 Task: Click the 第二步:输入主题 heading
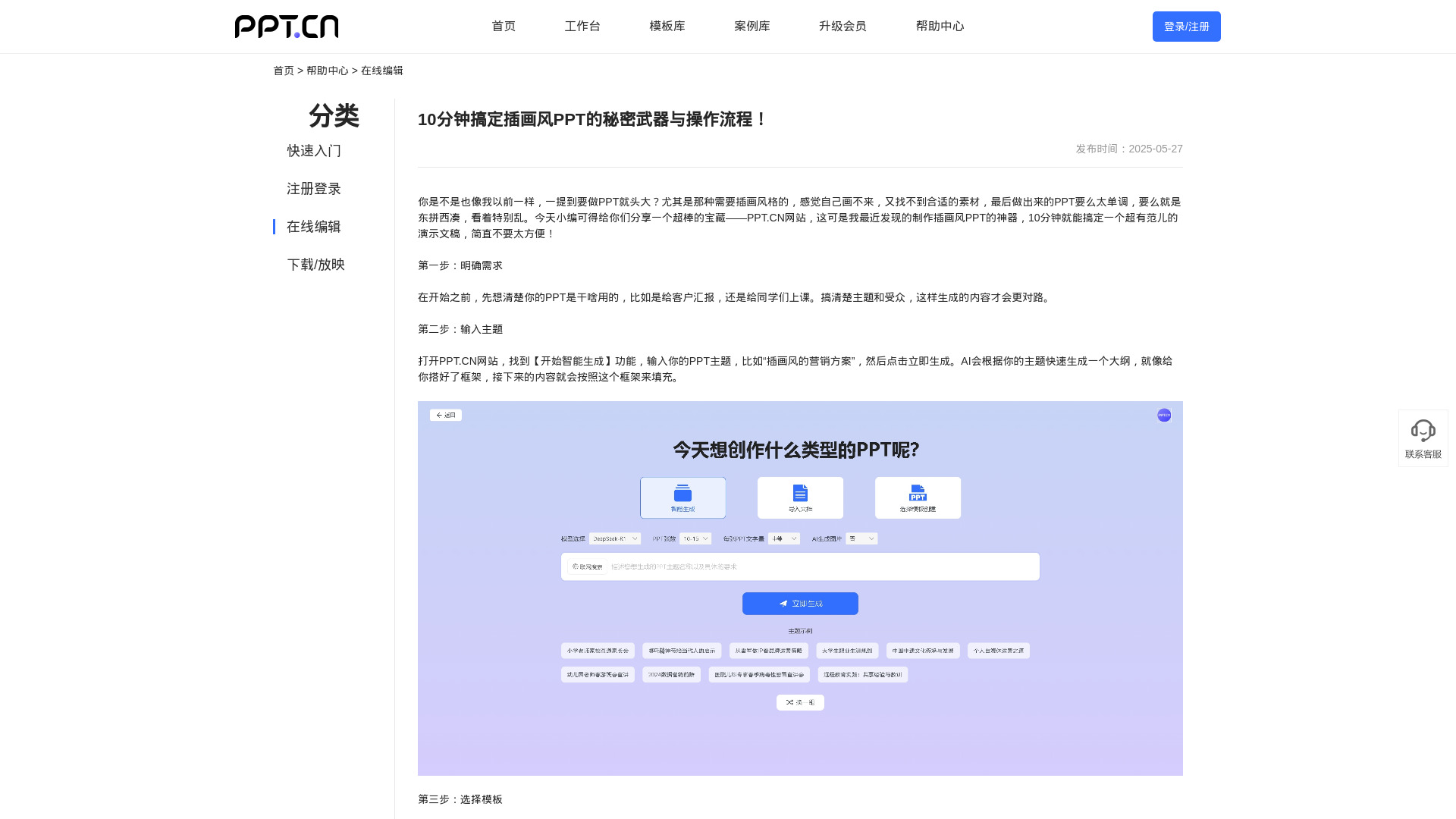(x=460, y=329)
